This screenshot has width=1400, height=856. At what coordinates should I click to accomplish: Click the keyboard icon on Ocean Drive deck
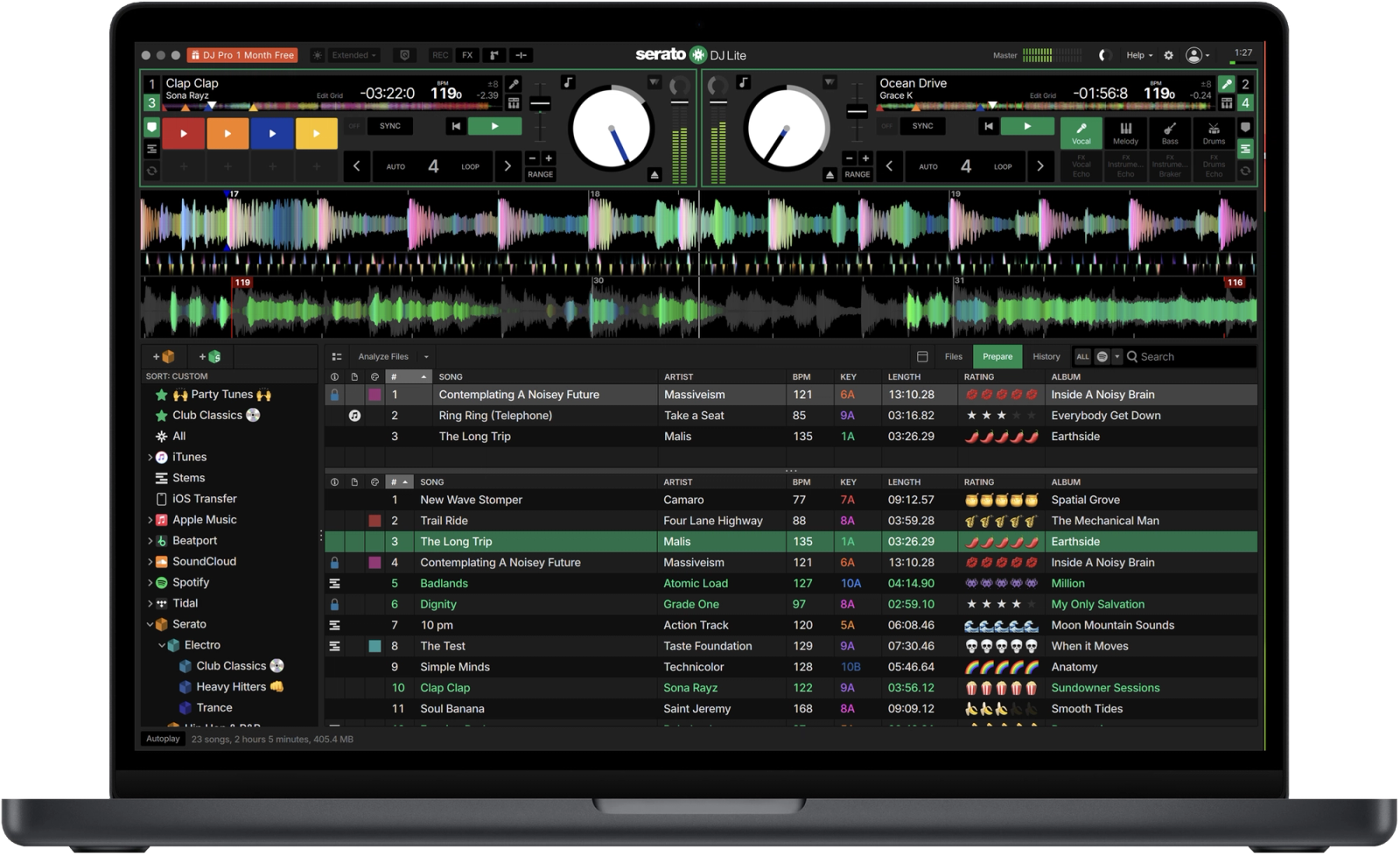click(x=1227, y=103)
